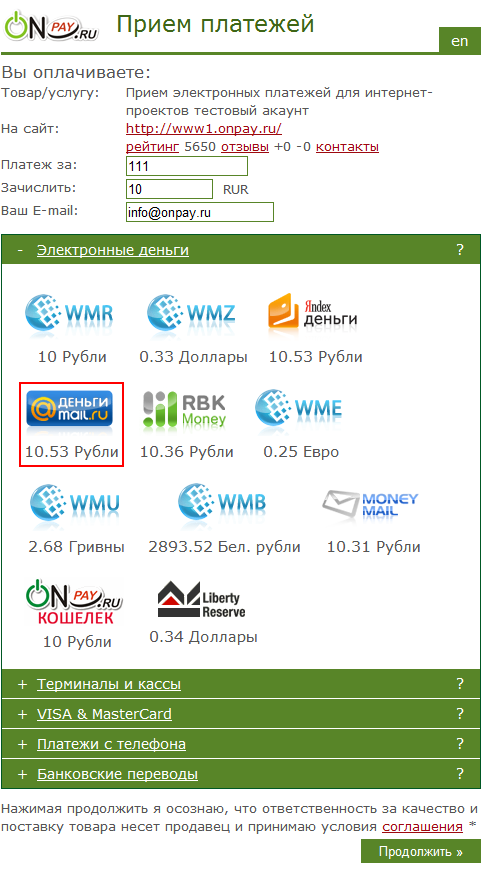Click the Продолжить button

420,851
